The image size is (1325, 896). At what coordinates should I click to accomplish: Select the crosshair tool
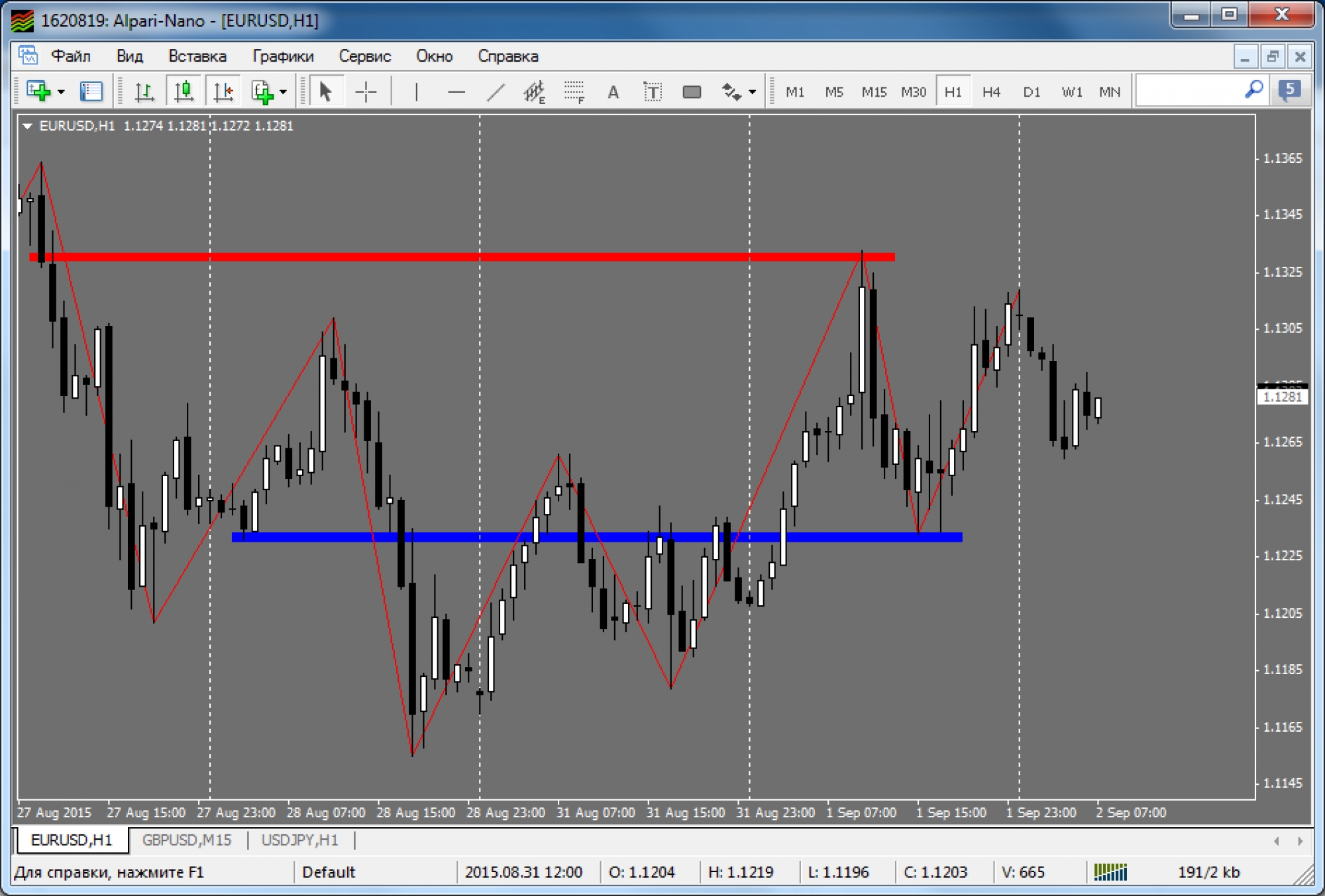tap(366, 91)
